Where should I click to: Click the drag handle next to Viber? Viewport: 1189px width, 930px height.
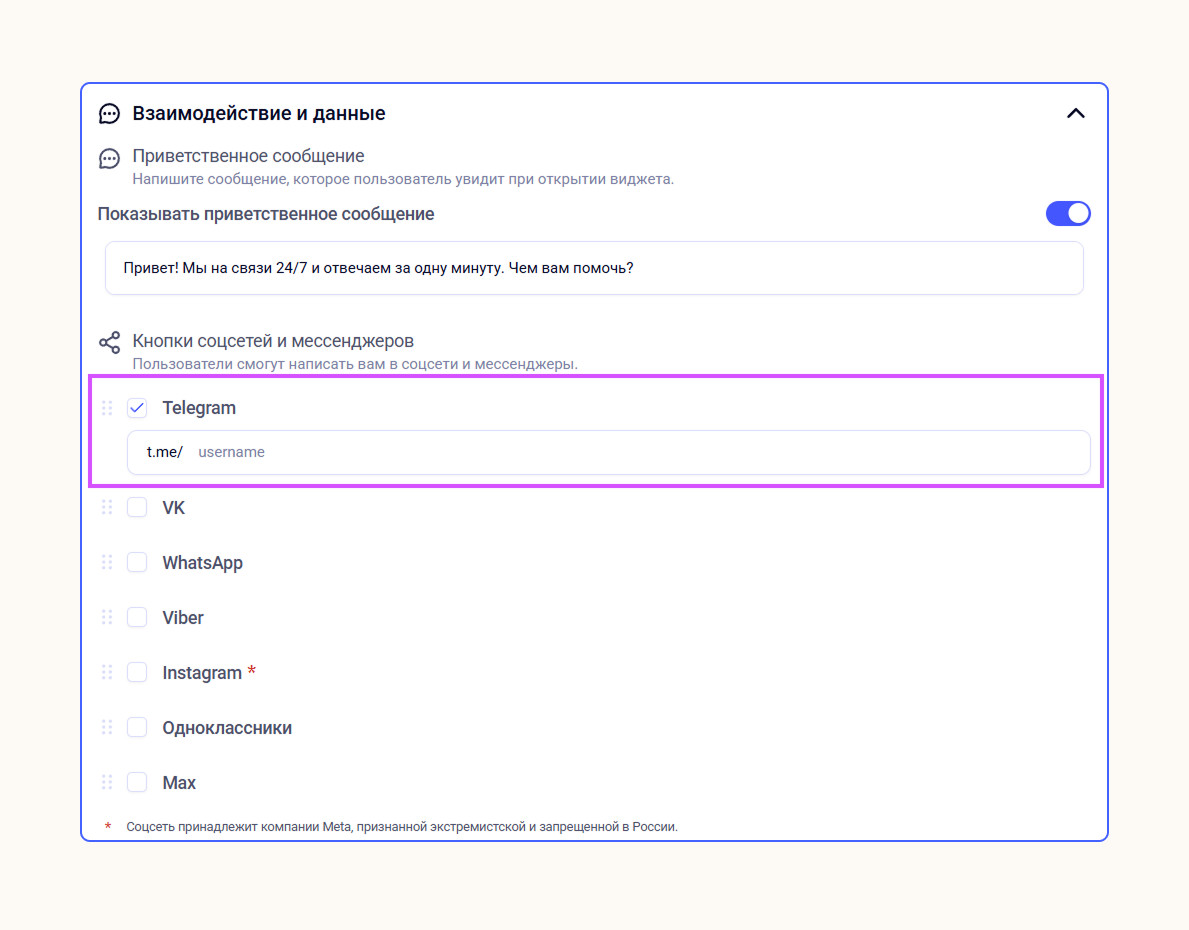click(107, 618)
